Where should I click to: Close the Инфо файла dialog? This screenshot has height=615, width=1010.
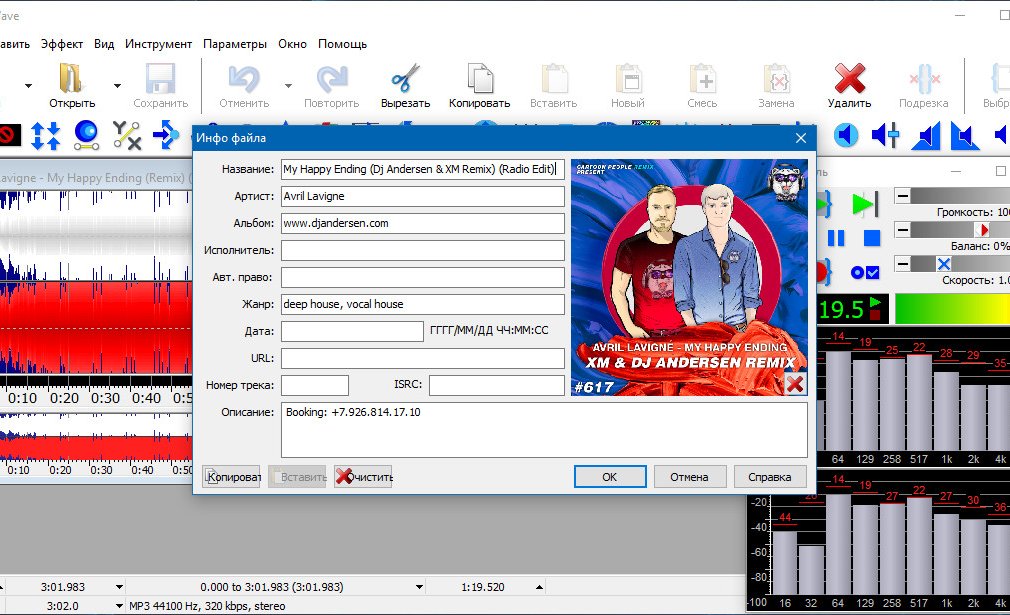click(801, 138)
